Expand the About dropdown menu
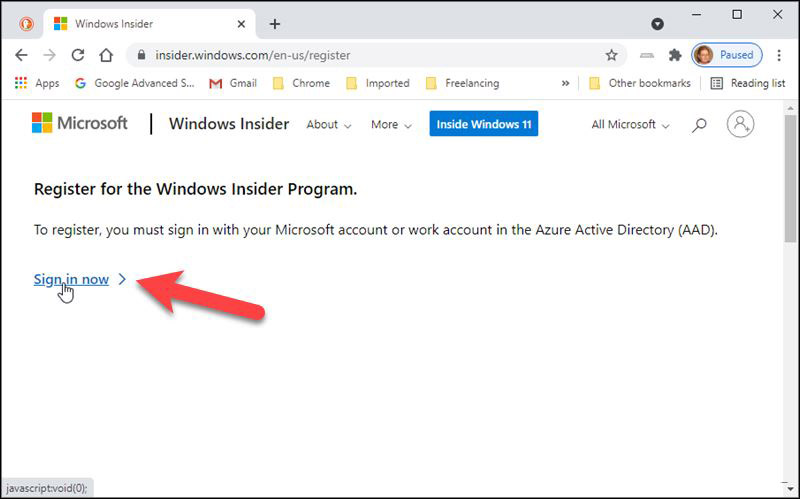The height and width of the screenshot is (499, 800). click(328, 124)
